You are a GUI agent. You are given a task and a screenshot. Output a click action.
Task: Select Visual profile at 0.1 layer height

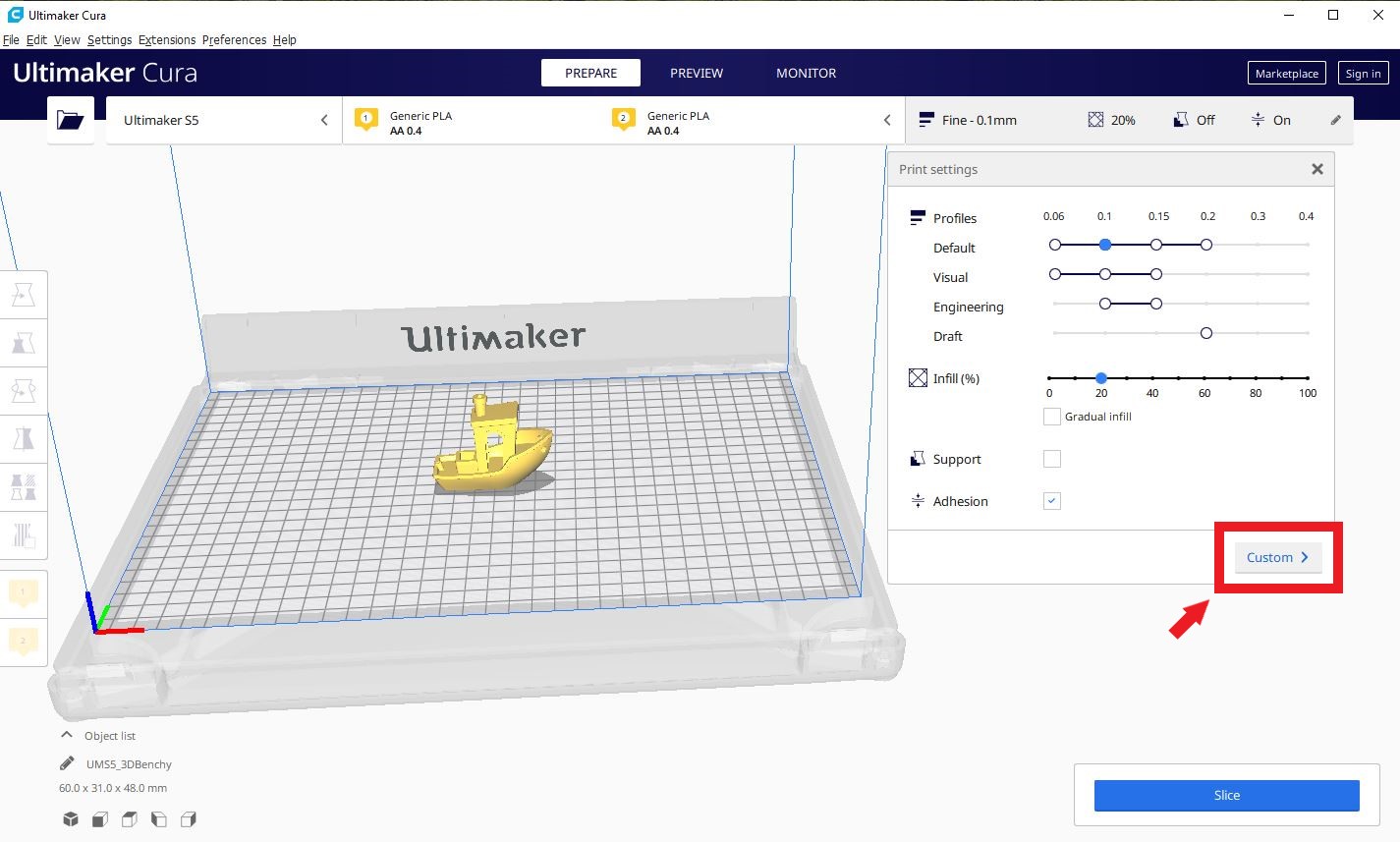point(1105,274)
